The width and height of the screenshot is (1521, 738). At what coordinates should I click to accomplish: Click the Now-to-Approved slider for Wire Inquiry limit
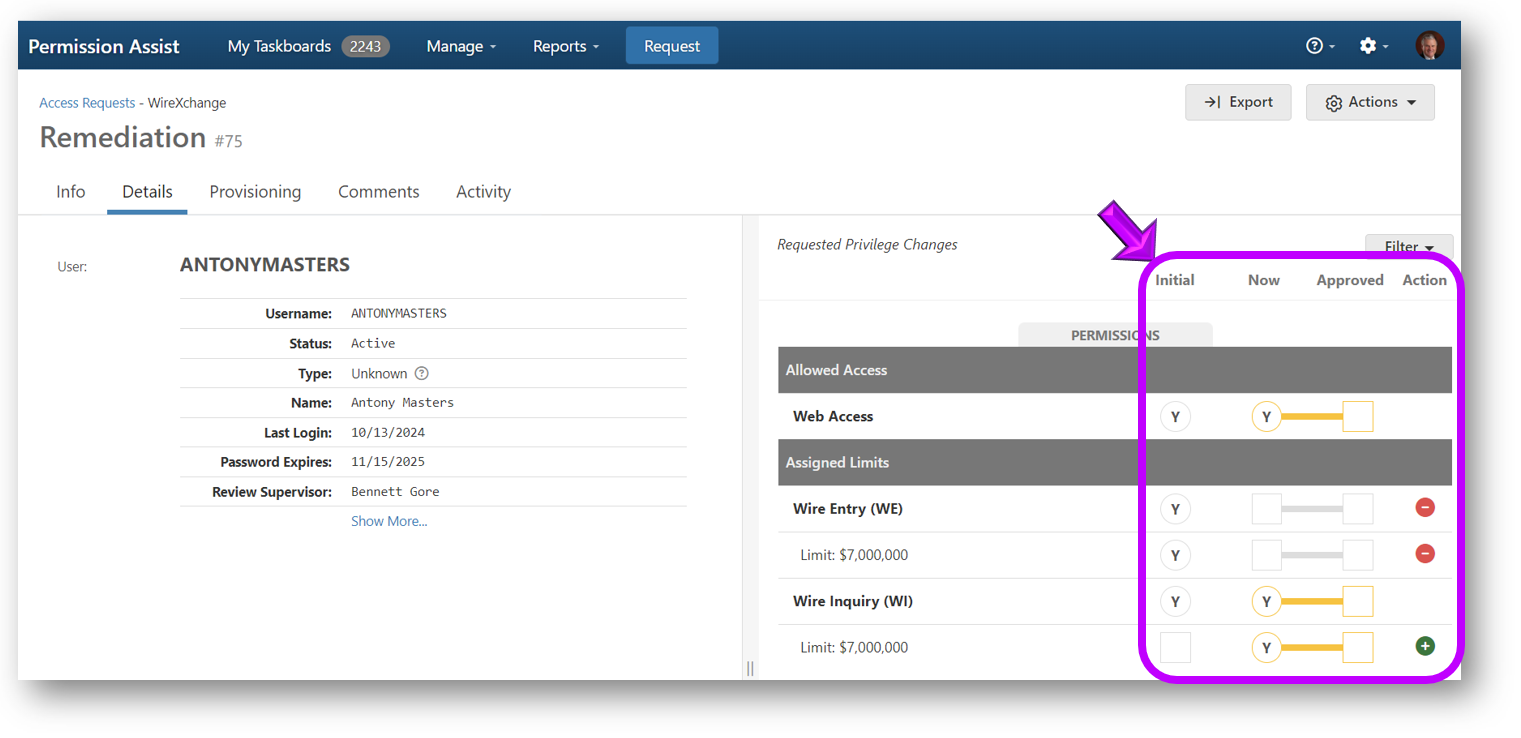point(1312,647)
